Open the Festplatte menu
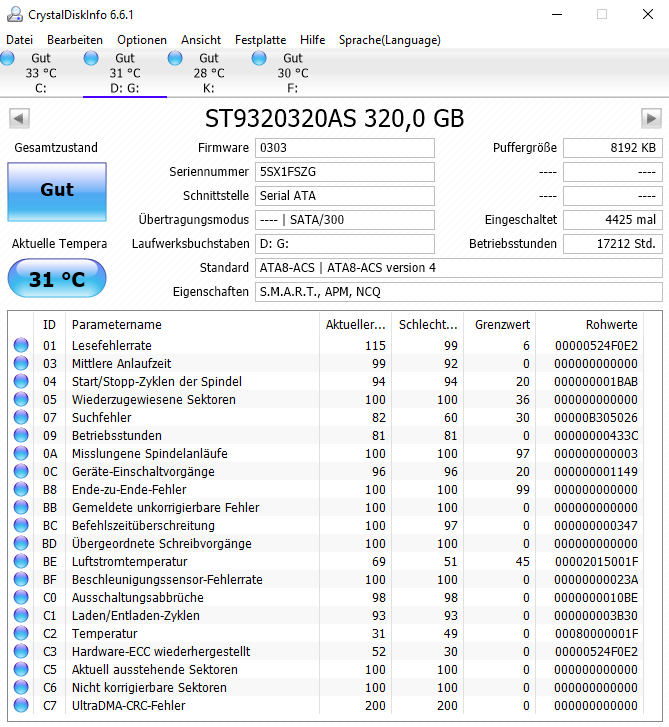 pos(261,40)
